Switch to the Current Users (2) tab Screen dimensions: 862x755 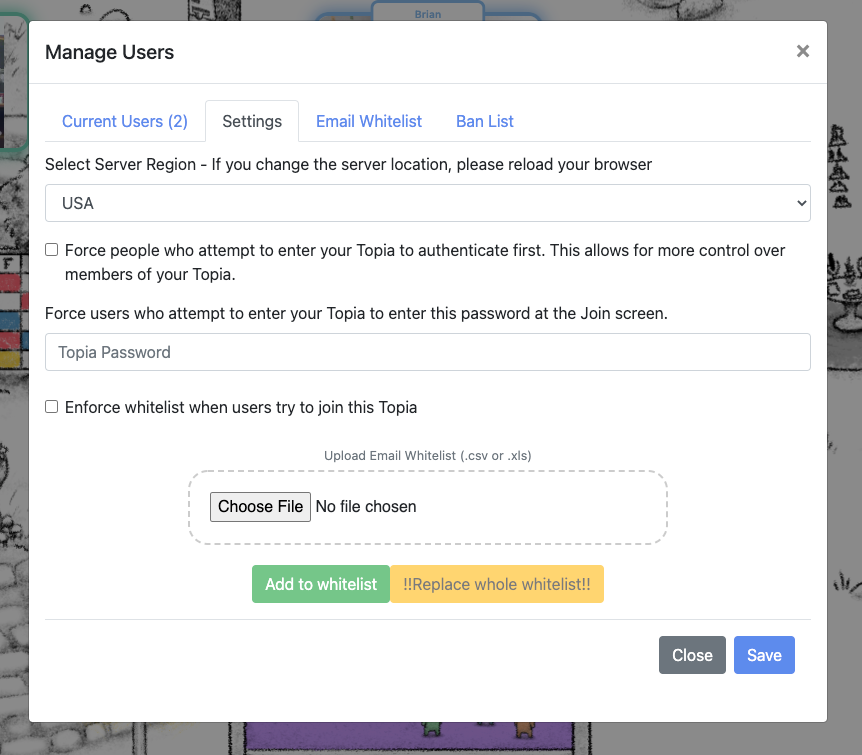pos(125,121)
